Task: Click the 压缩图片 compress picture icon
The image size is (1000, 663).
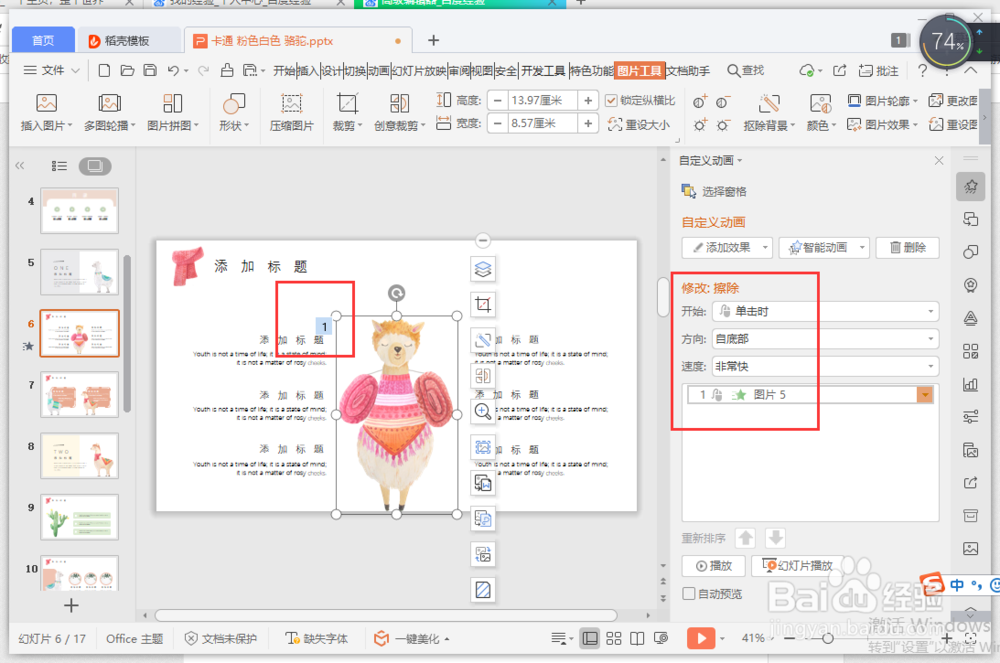Action: pyautogui.click(x=291, y=103)
